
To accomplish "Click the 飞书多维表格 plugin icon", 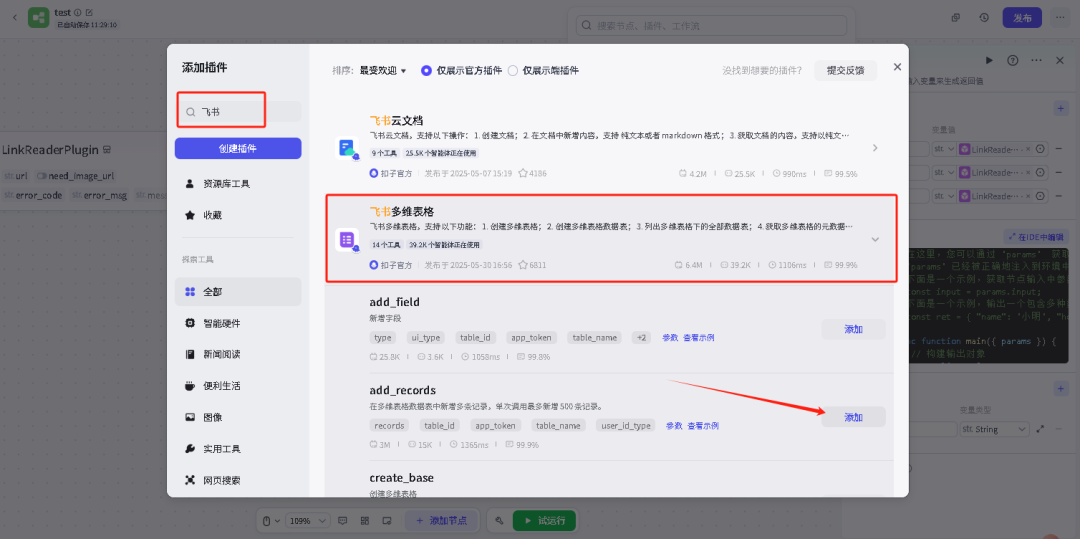I will (347, 240).
